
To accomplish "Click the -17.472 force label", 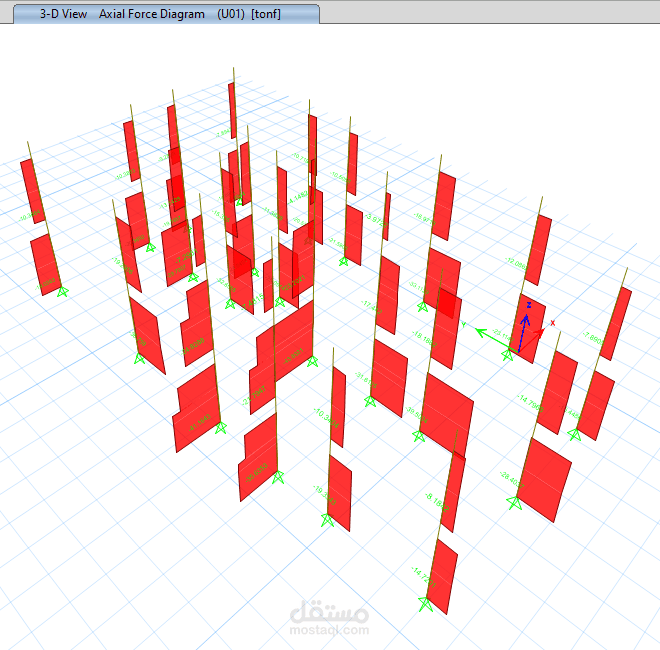I will 372,307.
